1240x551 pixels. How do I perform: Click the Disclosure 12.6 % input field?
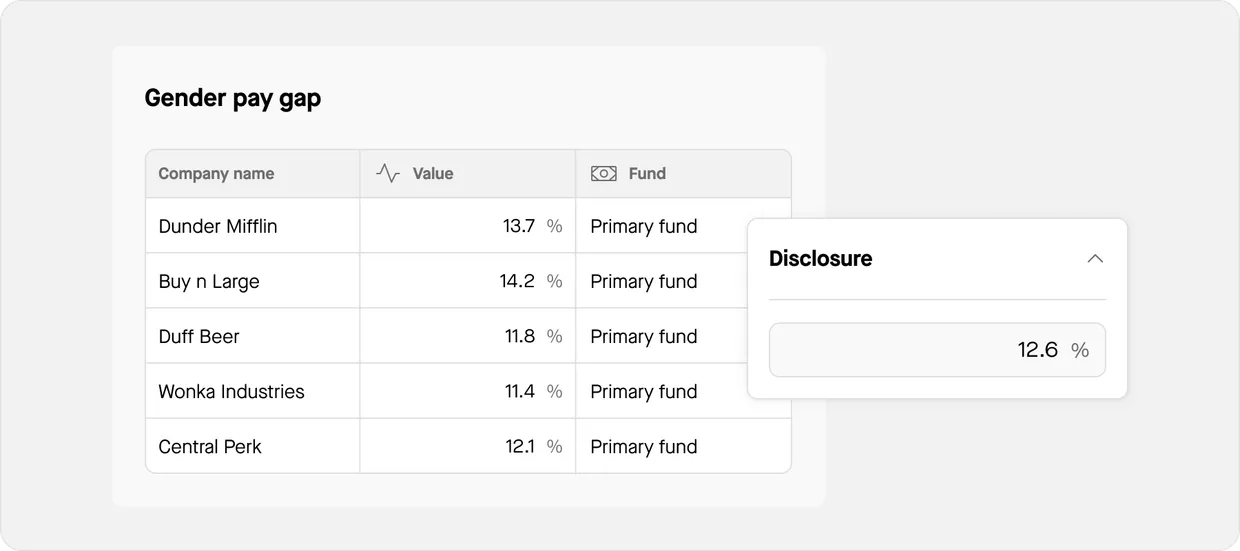[x=937, y=350]
